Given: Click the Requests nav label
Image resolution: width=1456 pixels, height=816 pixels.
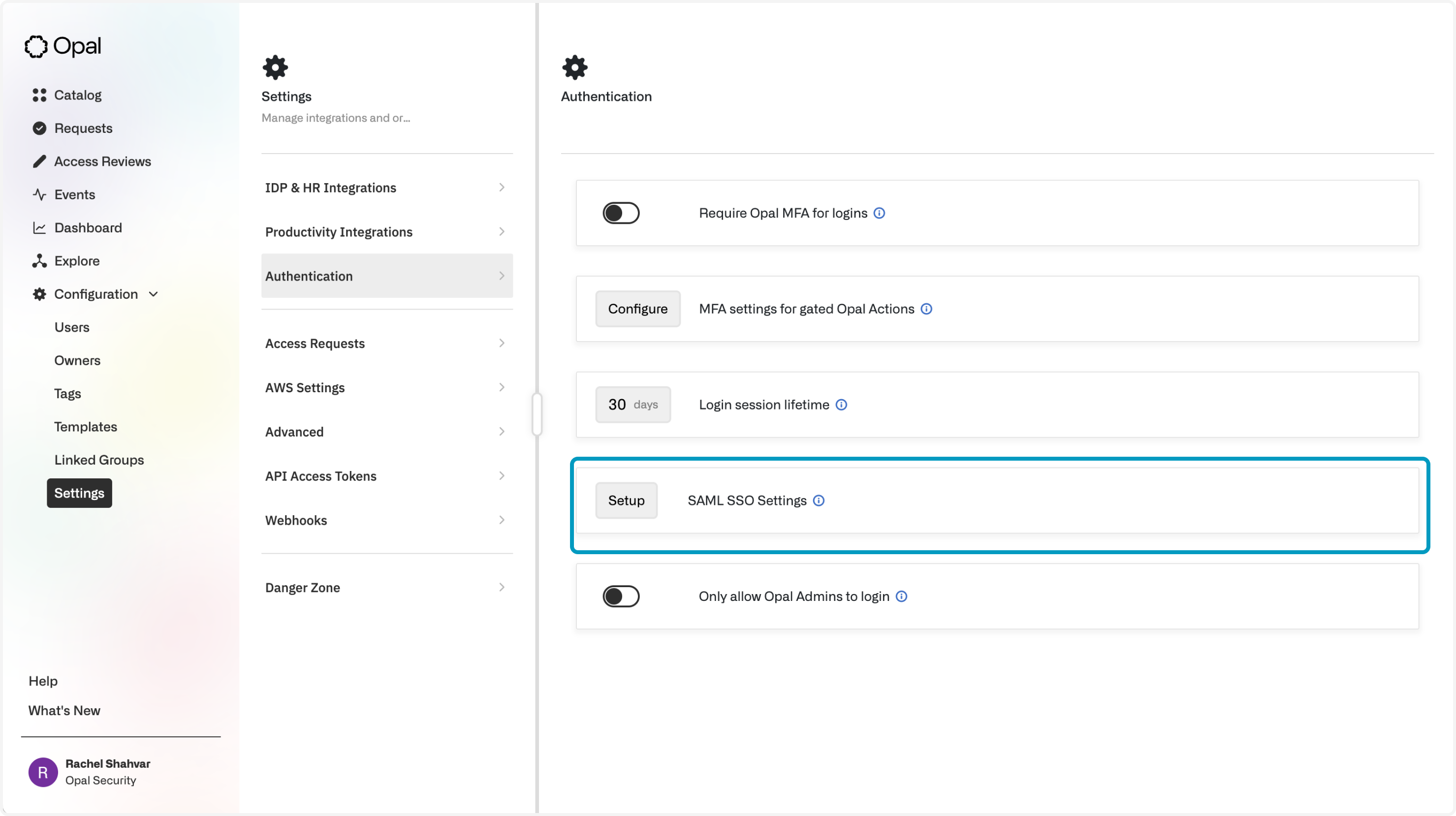Looking at the screenshot, I should [x=83, y=128].
